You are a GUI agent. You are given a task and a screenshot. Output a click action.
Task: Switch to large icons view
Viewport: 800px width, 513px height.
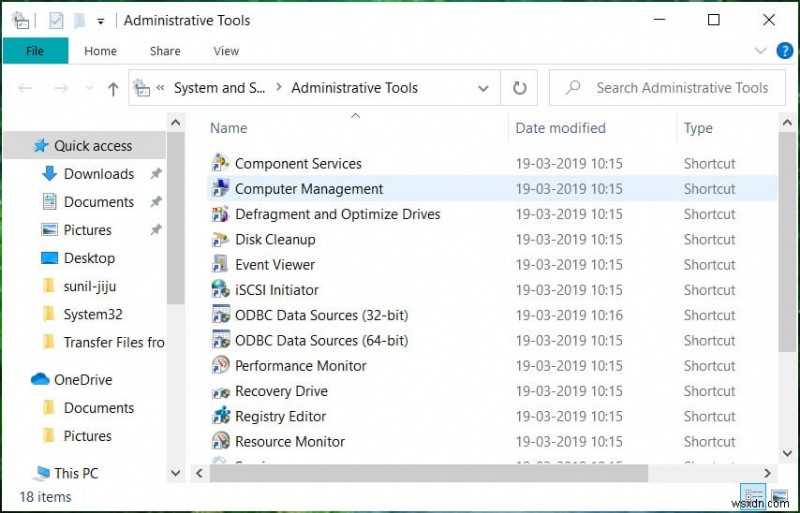coord(779,496)
